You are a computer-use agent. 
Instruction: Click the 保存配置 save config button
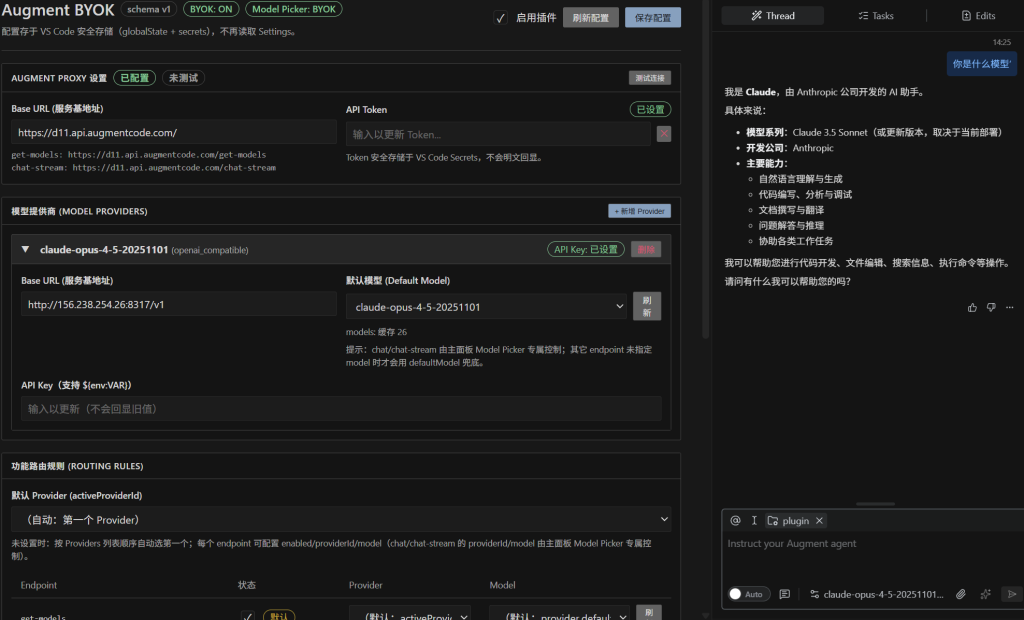[653, 18]
